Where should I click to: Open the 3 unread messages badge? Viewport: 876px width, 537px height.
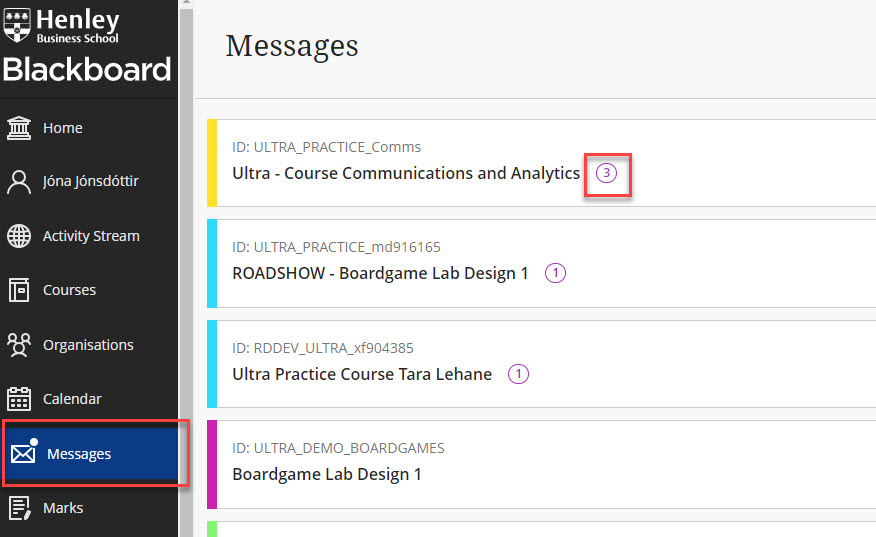tap(606, 173)
